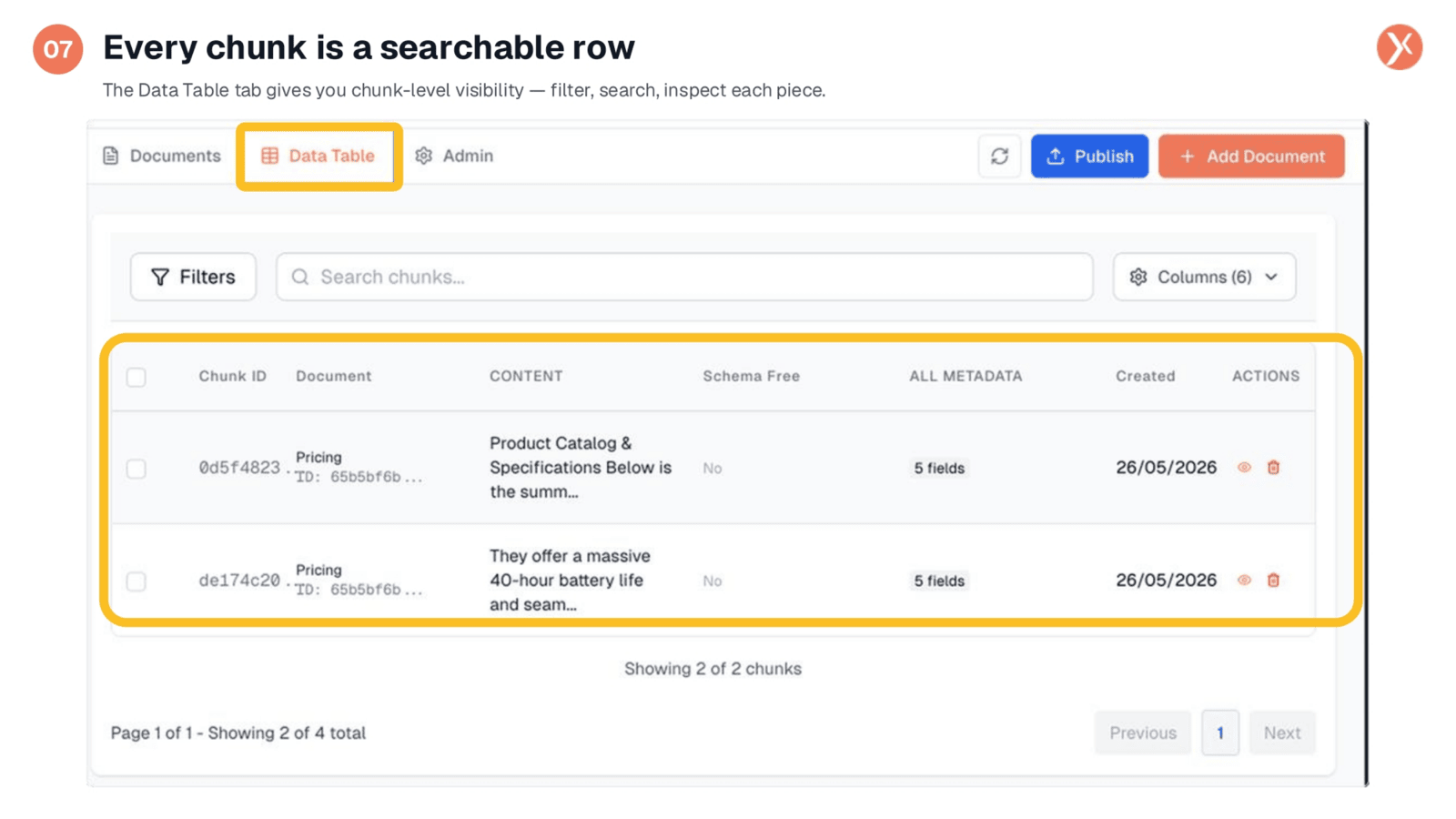Viewport: 1456px width, 819px height.
Task: Open the 5 fields badge for 0d5f4823
Action: click(939, 468)
